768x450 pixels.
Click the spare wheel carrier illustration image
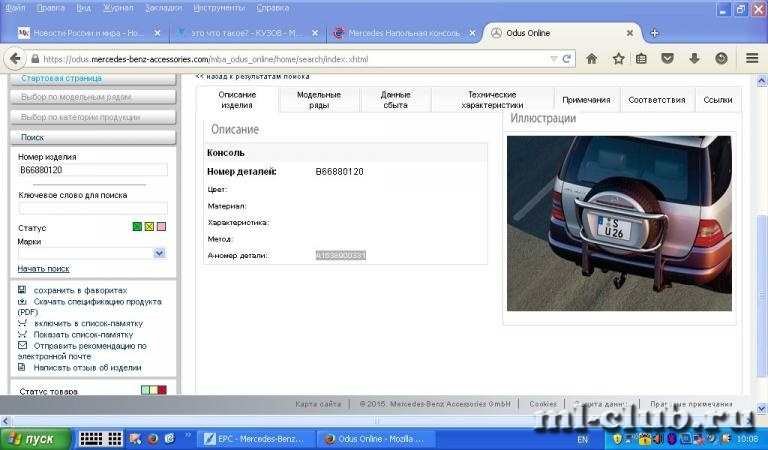[619, 223]
